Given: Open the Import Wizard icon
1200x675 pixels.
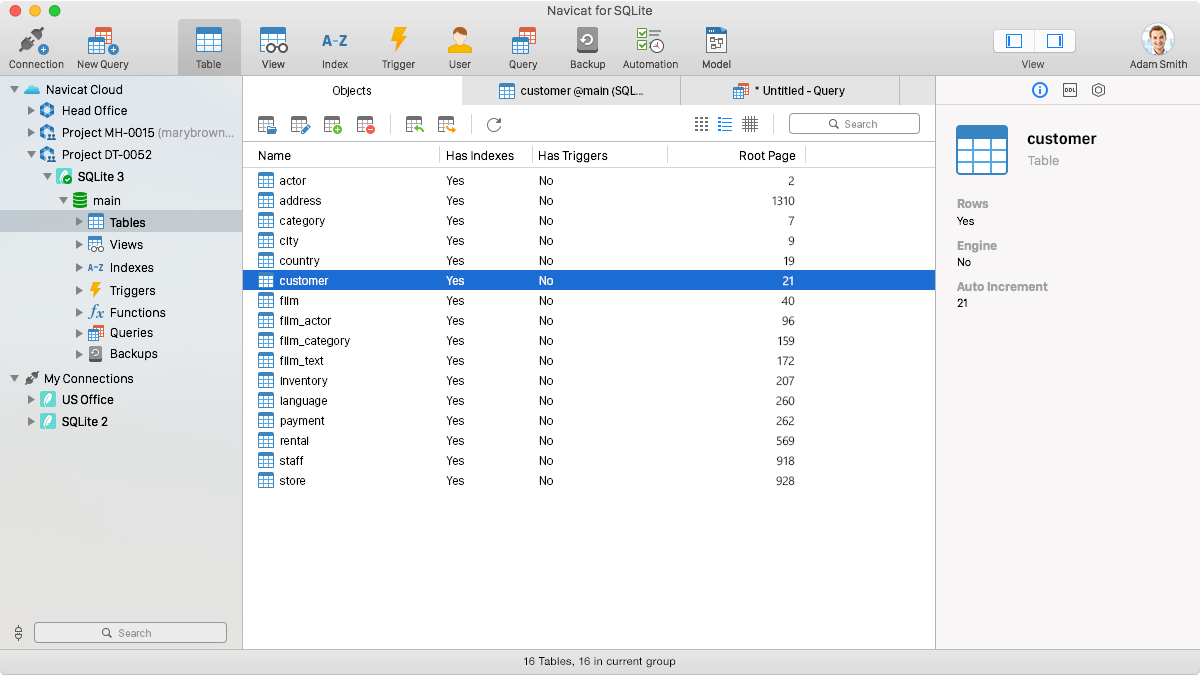Looking at the screenshot, I should [414, 124].
